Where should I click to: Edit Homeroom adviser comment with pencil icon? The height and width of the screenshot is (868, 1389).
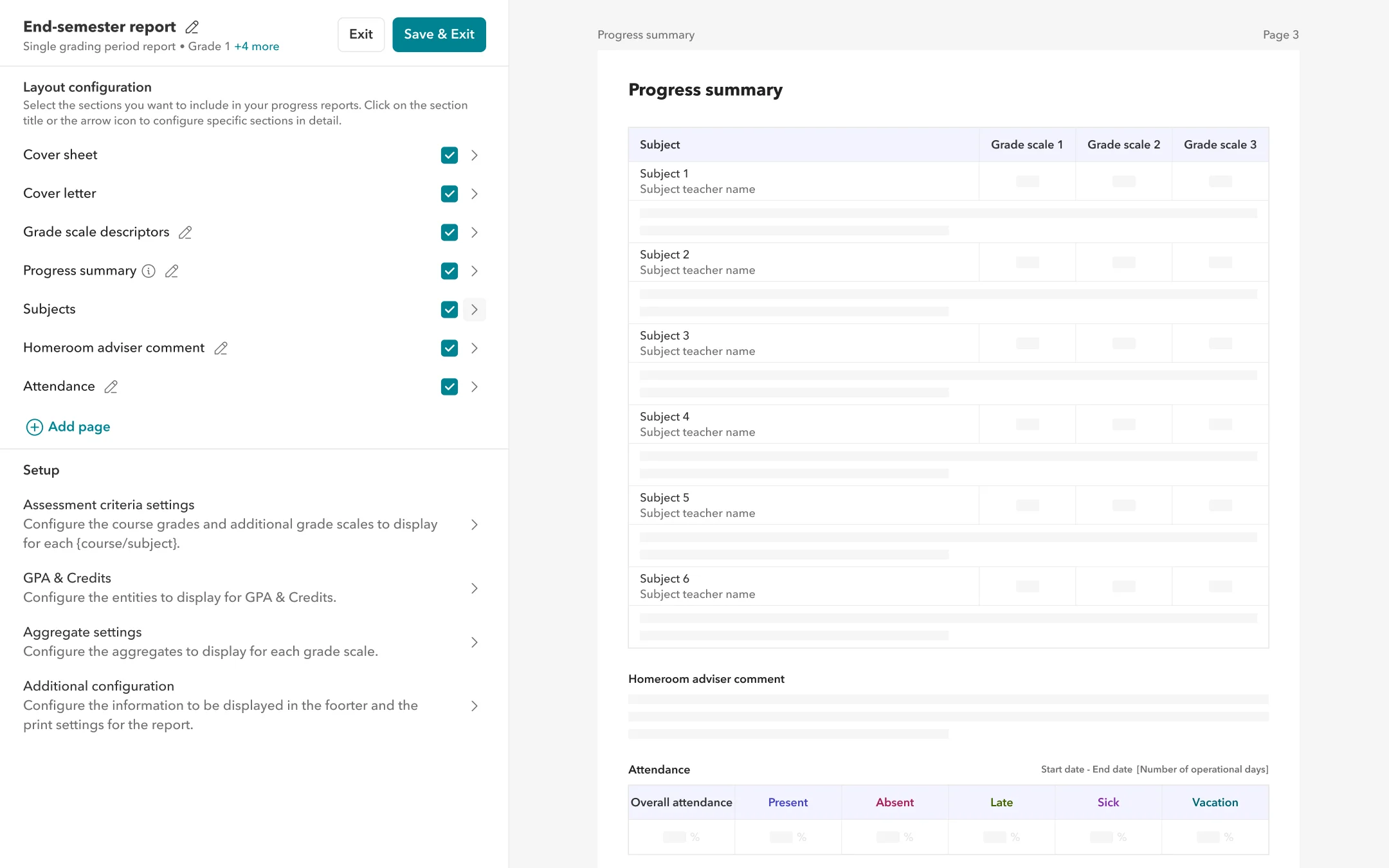coord(221,348)
